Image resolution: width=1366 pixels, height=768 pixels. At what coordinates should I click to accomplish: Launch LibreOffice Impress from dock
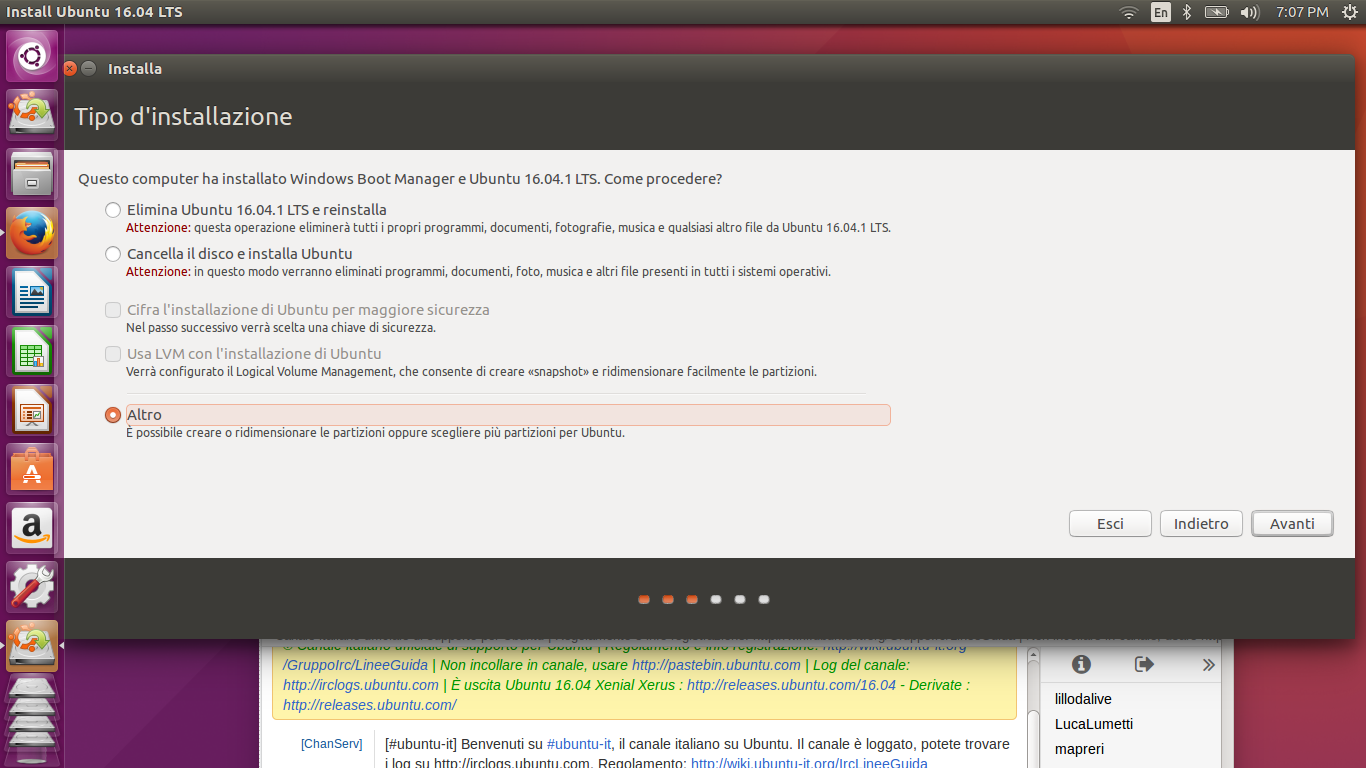point(32,409)
